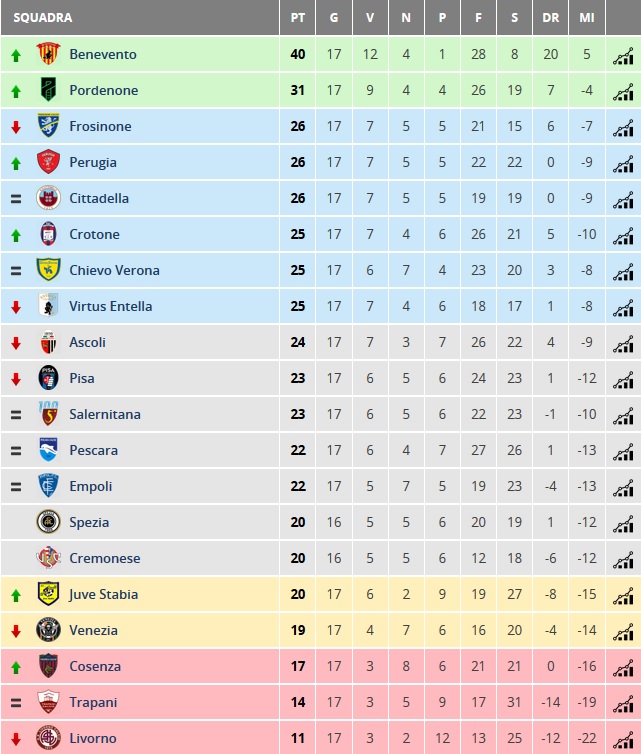Open the trend chart icon for Benevento

click(x=623, y=55)
